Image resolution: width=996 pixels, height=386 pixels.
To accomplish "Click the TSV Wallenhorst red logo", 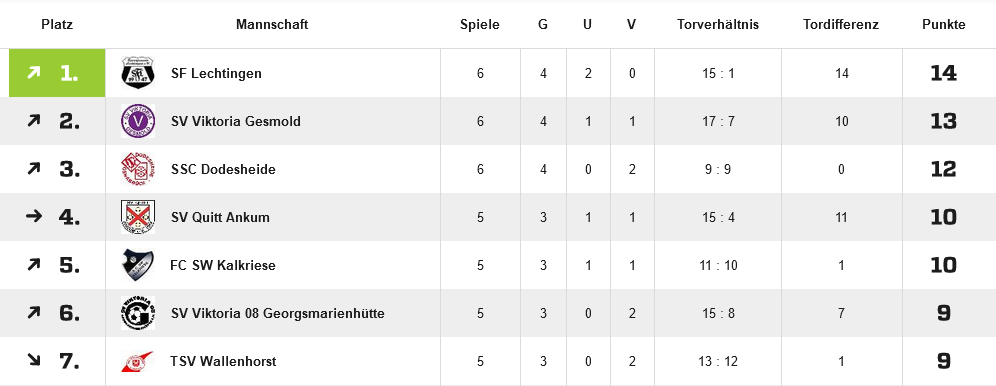I will click(137, 362).
